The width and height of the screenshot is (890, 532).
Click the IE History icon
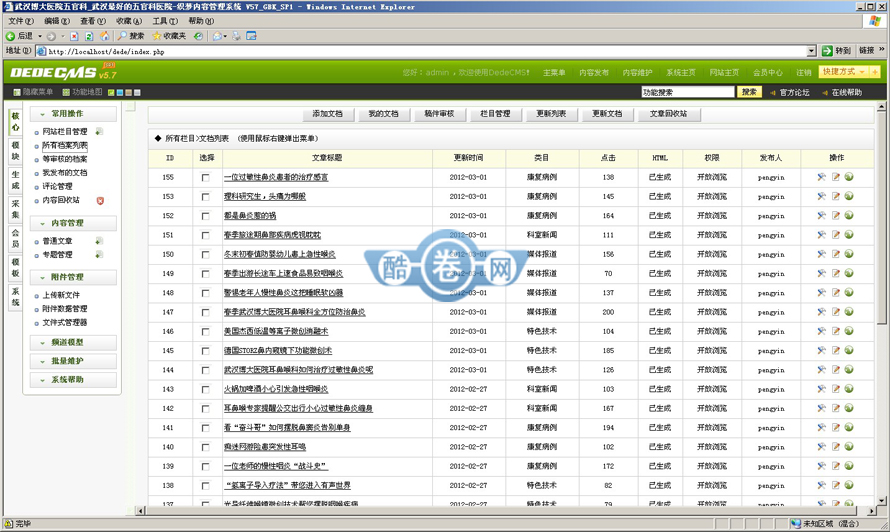[198, 36]
